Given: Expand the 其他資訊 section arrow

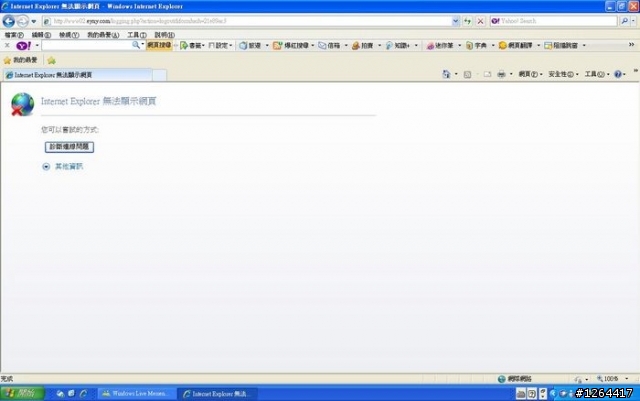Looking at the screenshot, I should click(46, 167).
